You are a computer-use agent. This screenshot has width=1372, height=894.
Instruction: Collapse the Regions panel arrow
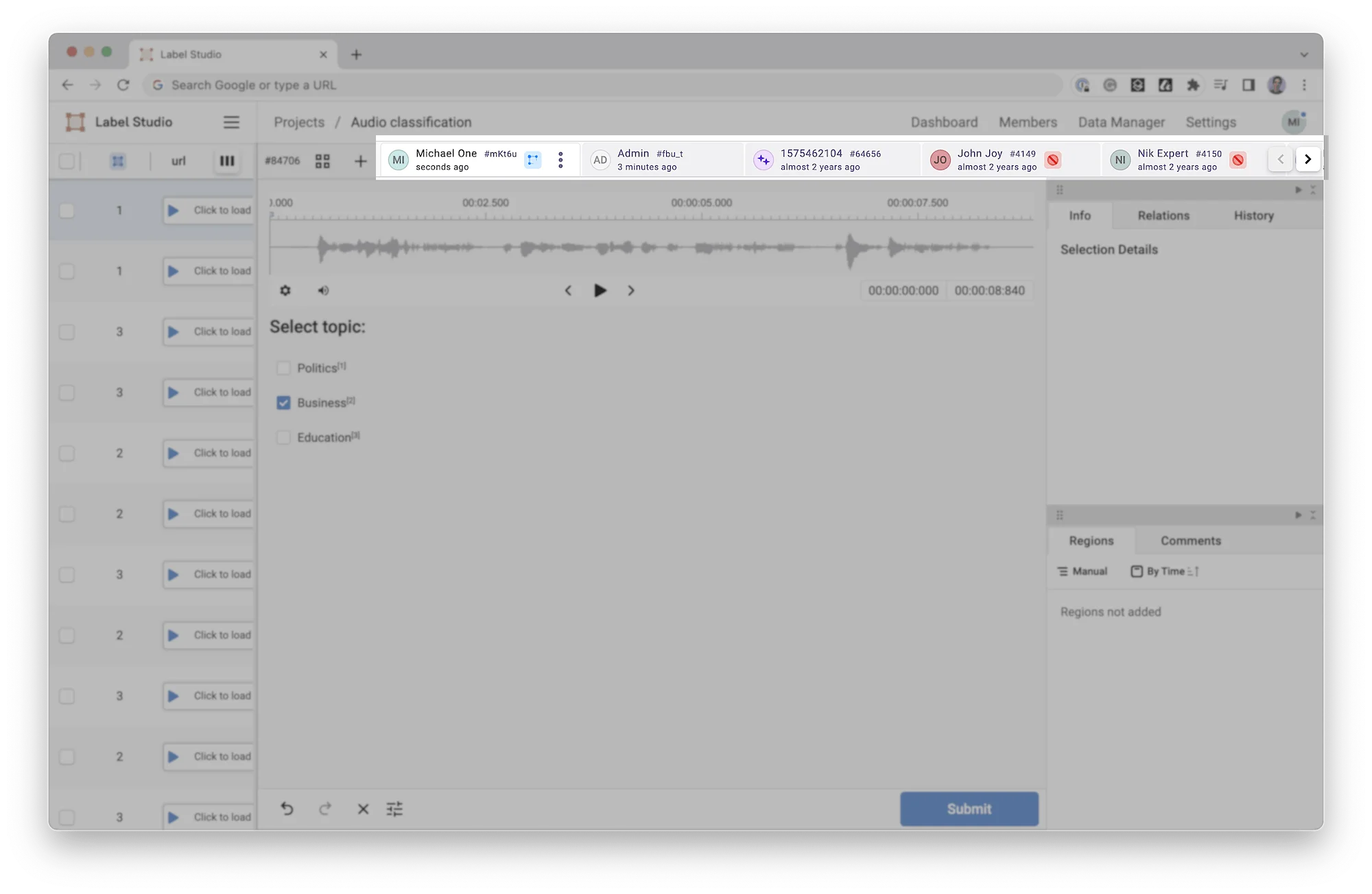point(1298,515)
